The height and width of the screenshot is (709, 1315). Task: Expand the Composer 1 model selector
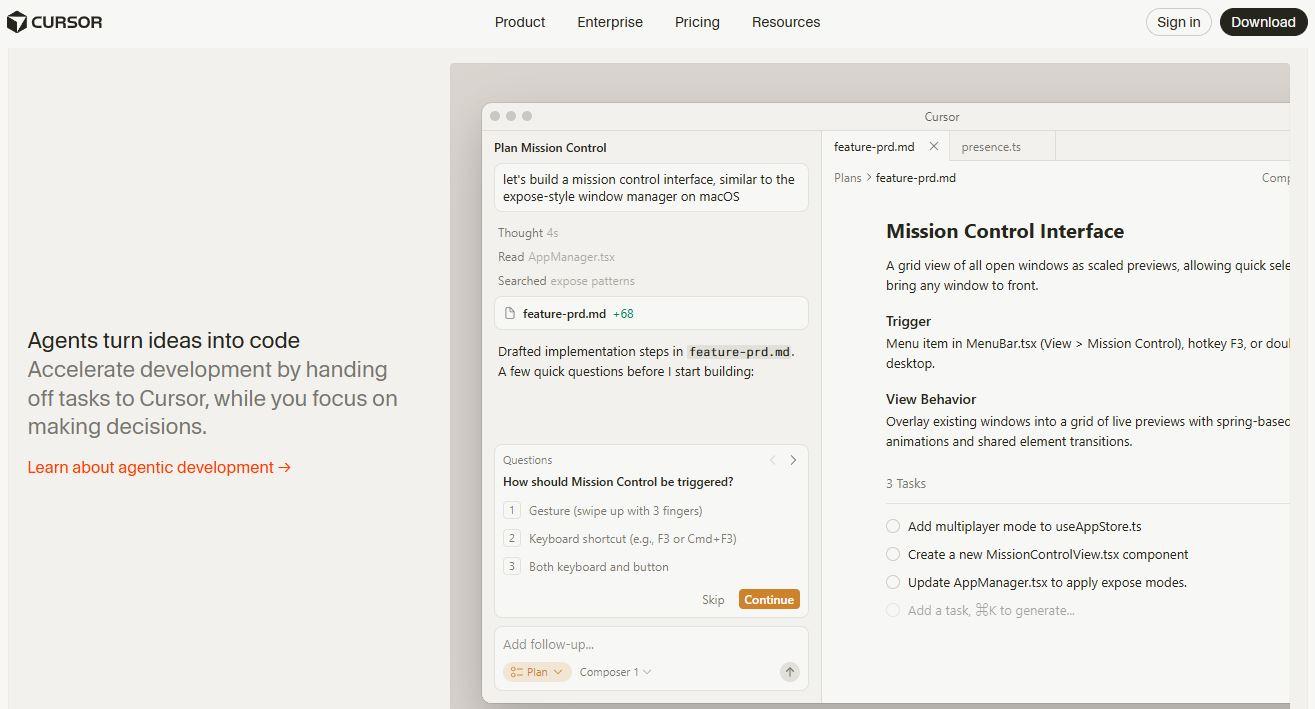615,672
